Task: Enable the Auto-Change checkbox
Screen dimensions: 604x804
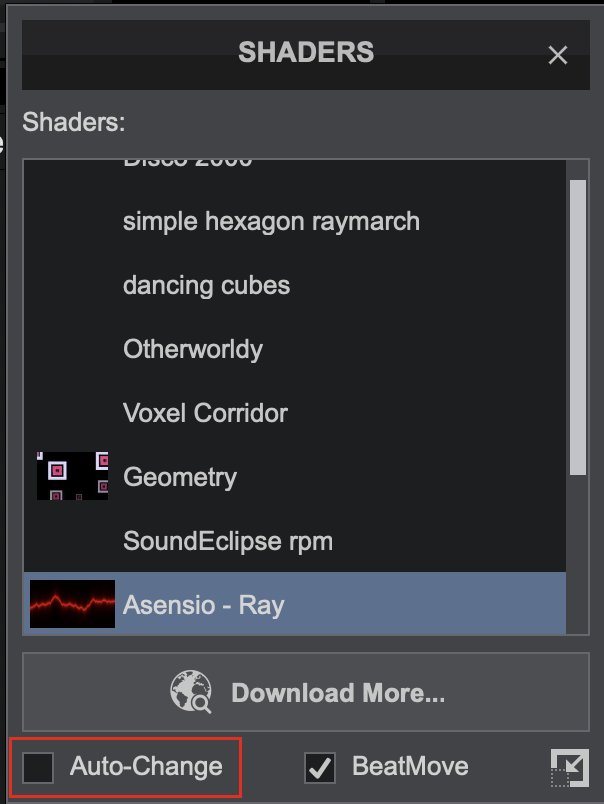Action: pyautogui.click(x=39, y=768)
